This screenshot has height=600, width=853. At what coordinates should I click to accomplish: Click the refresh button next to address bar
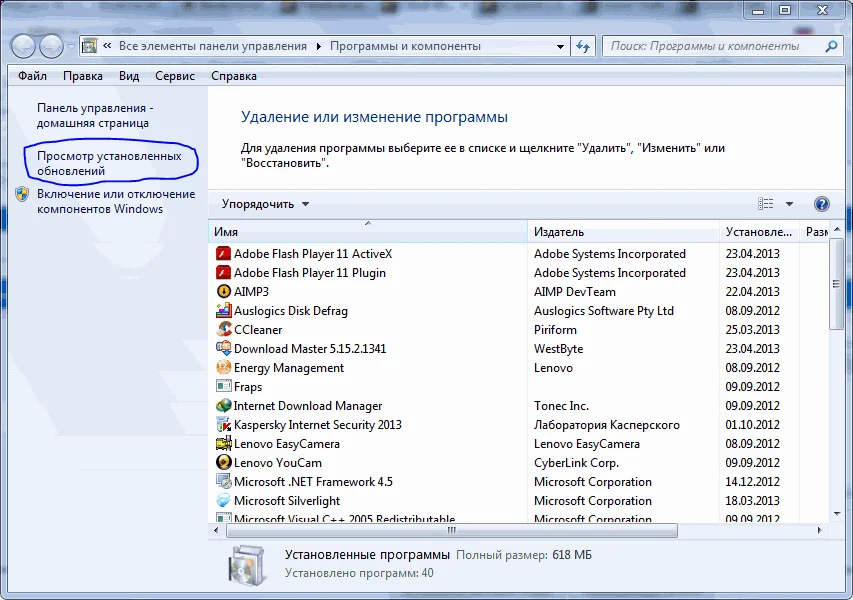583,46
